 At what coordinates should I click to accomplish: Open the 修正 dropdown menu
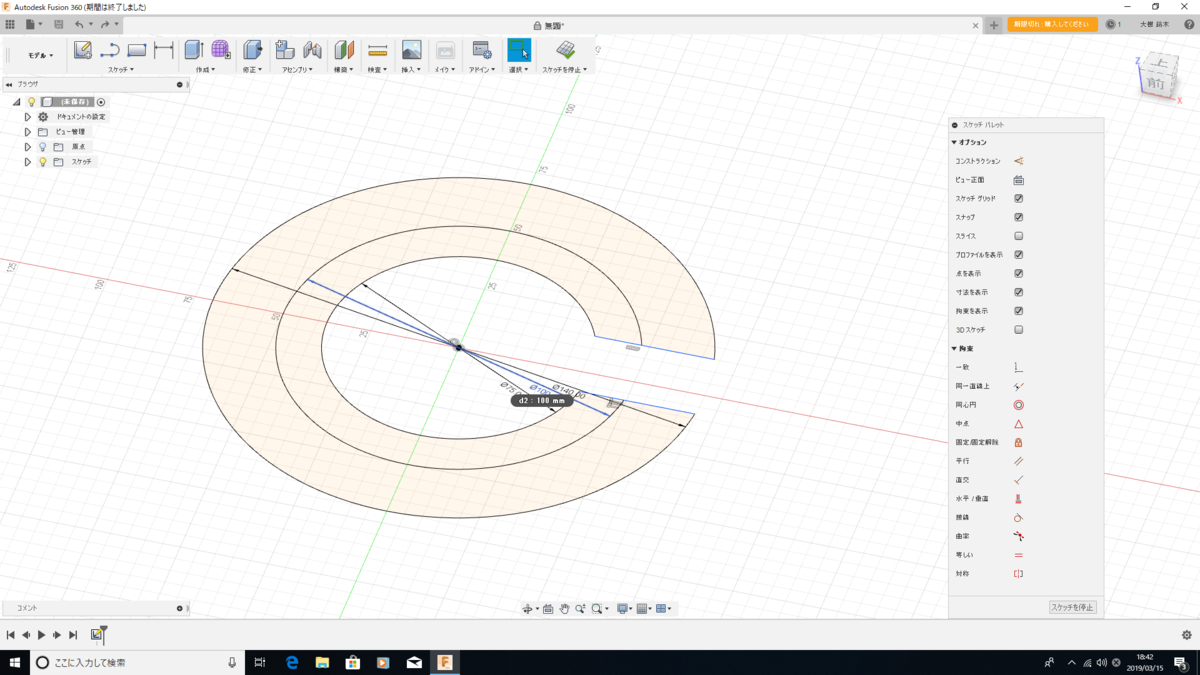[251, 70]
